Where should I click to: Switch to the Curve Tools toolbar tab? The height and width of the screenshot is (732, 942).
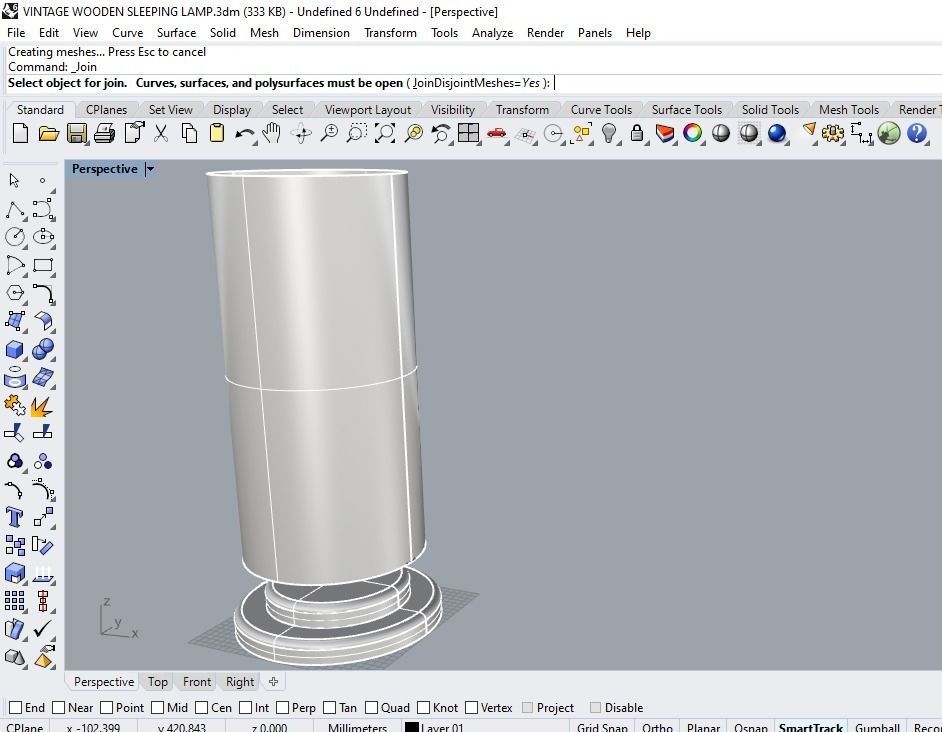click(x=601, y=109)
